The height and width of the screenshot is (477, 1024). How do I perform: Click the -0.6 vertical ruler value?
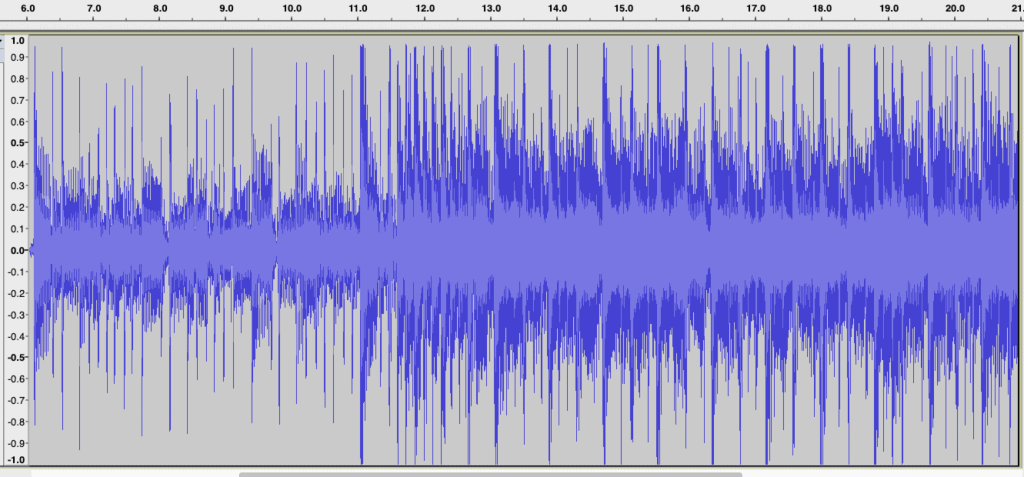click(16, 379)
